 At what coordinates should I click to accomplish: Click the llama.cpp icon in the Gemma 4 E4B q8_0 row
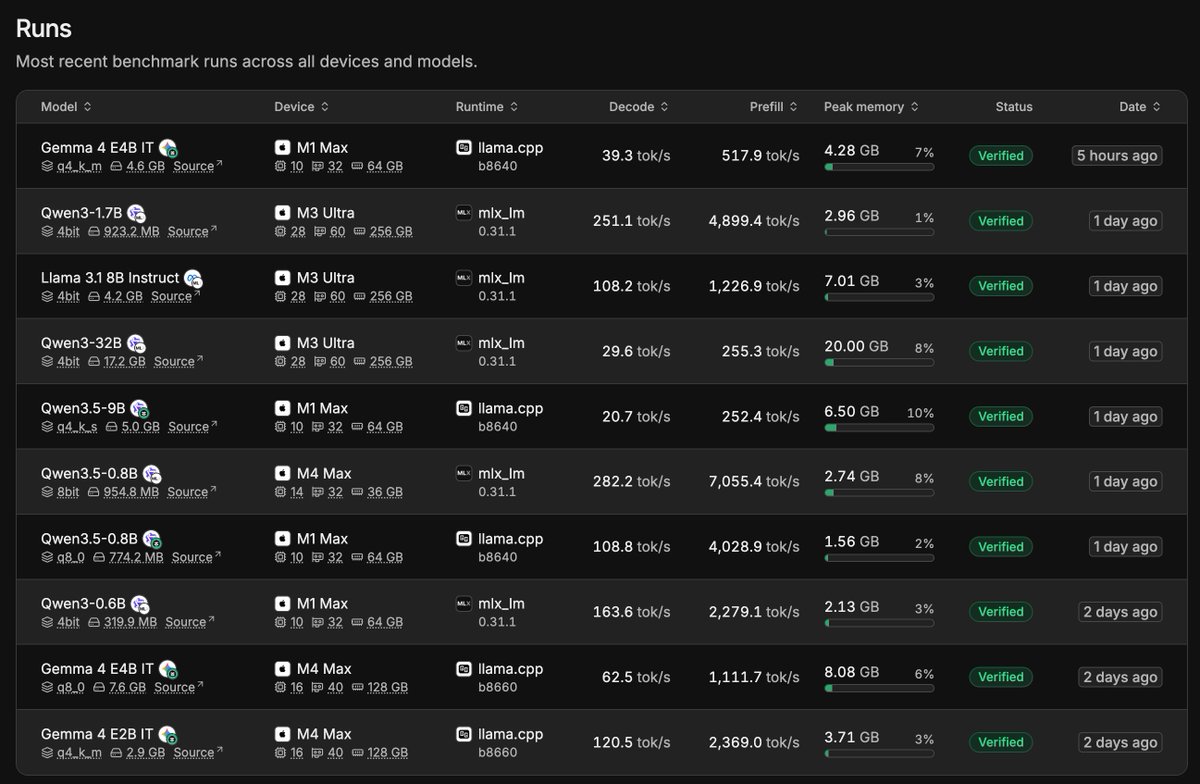click(464, 669)
